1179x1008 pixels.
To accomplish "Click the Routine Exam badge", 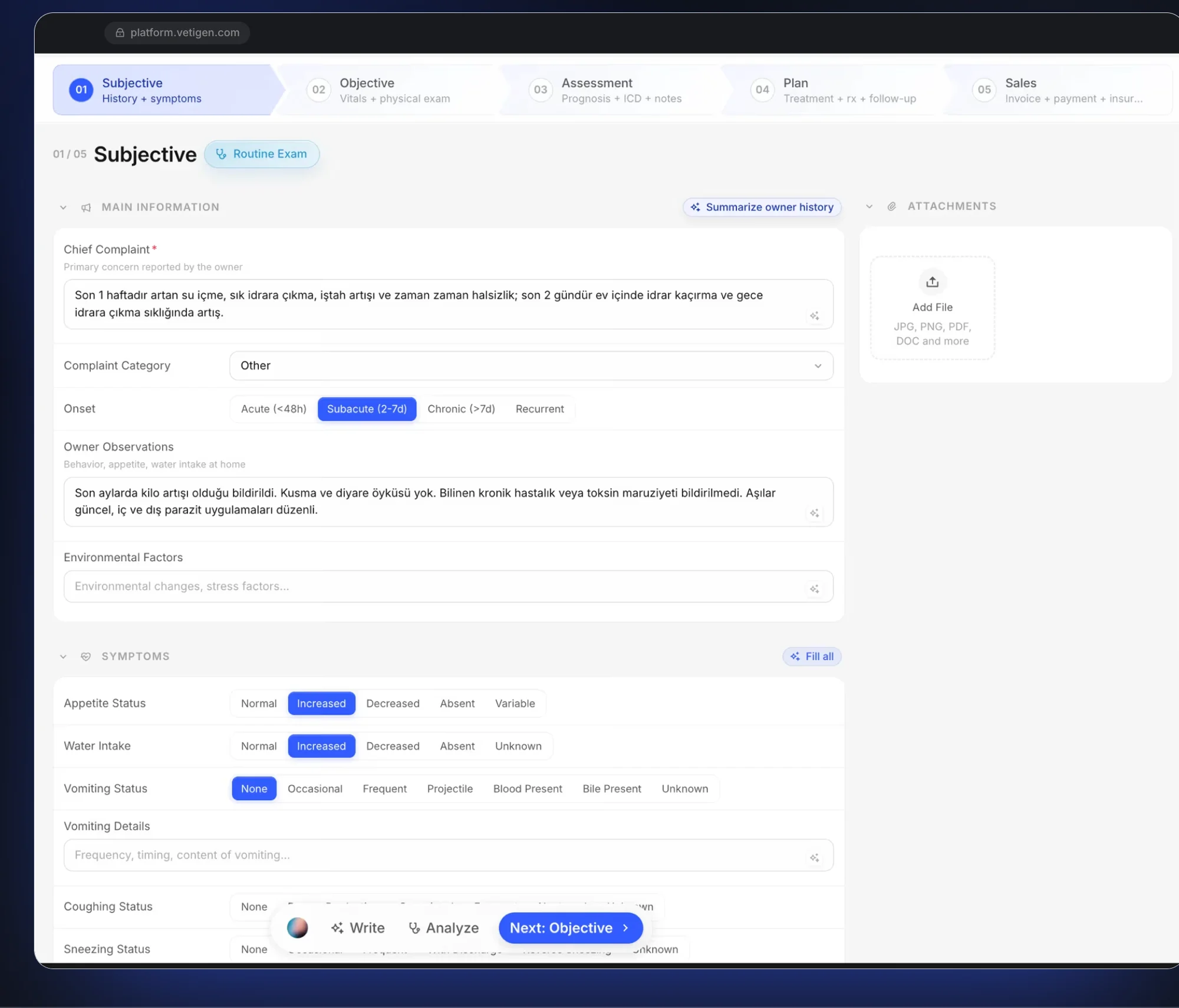I will click(x=262, y=154).
